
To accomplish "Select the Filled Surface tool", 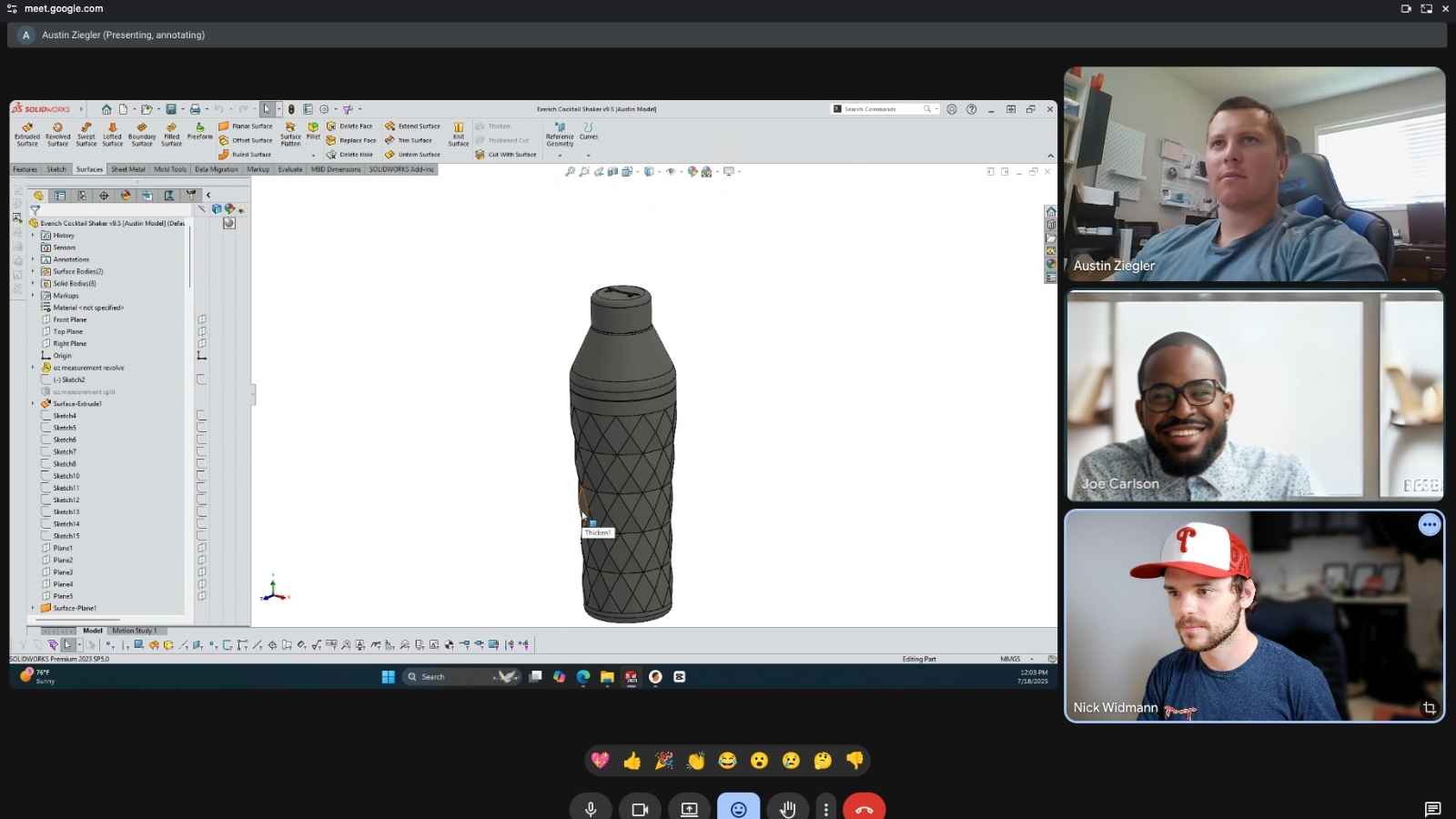I will click(171, 134).
